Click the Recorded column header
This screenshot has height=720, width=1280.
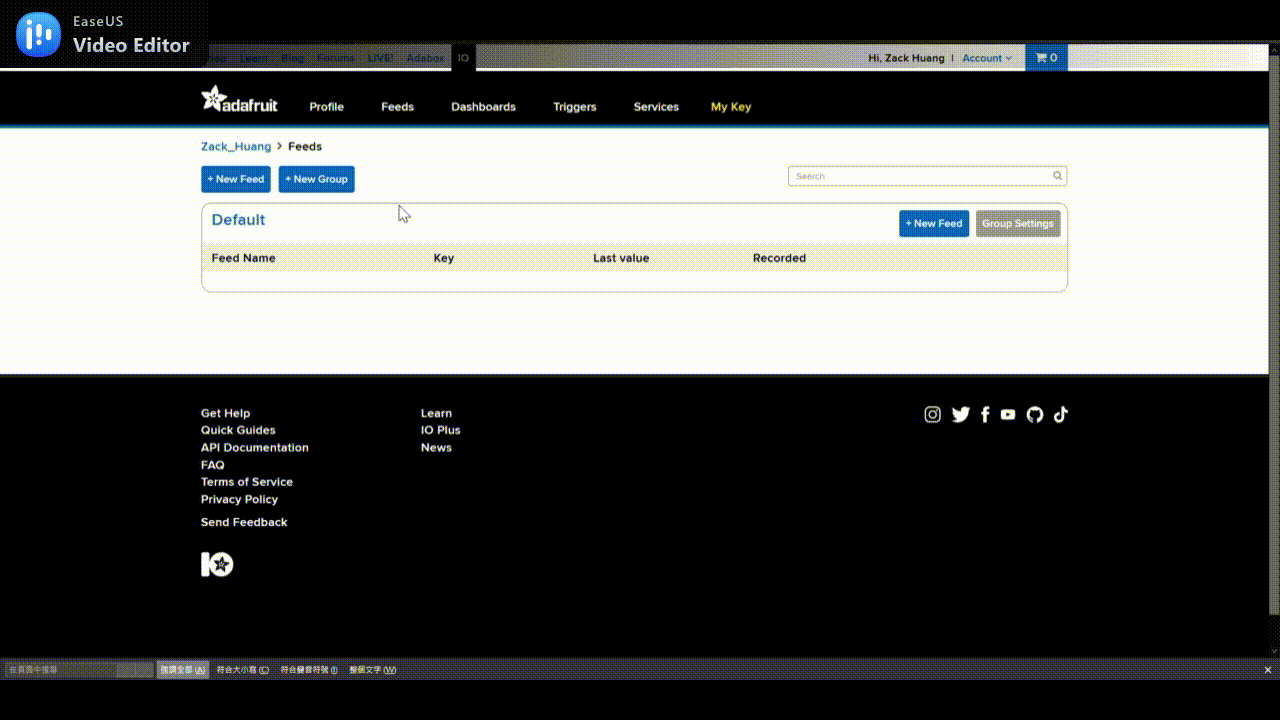coord(779,258)
